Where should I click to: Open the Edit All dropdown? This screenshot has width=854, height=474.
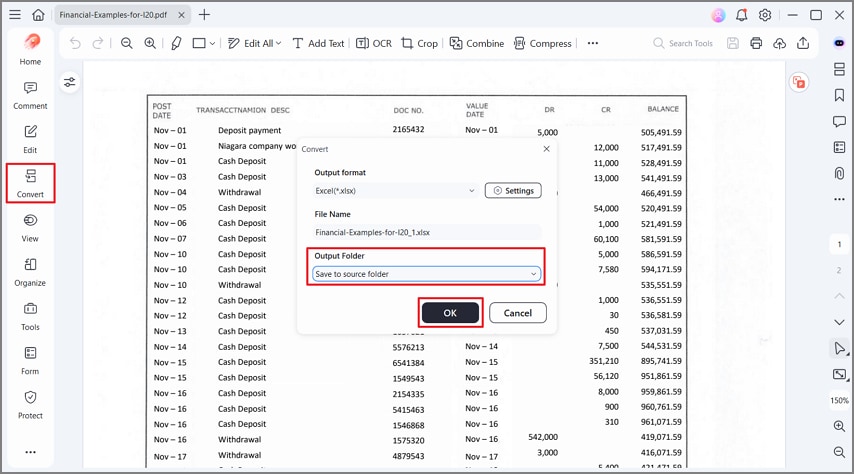click(254, 43)
